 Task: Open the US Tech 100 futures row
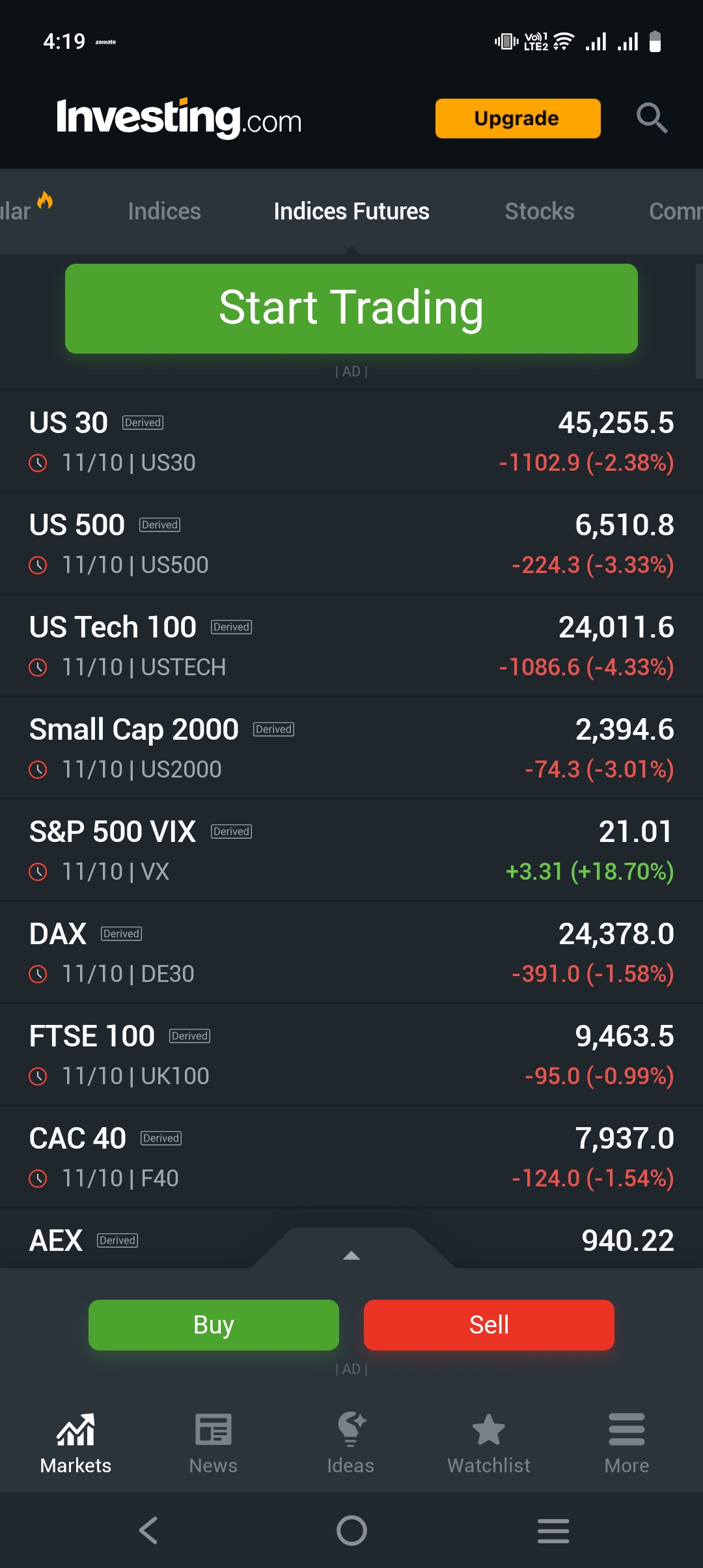click(x=351, y=646)
